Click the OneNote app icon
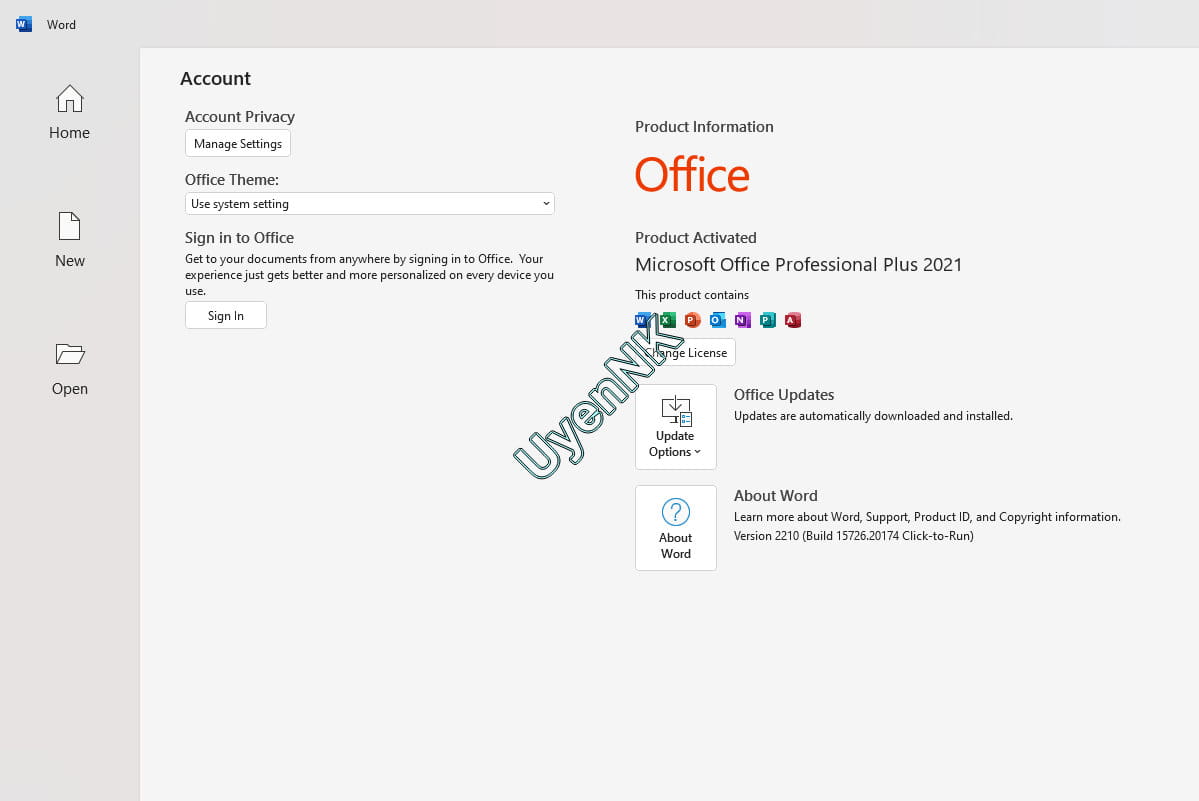Viewport: 1199px width, 801px height. [742, 320]
